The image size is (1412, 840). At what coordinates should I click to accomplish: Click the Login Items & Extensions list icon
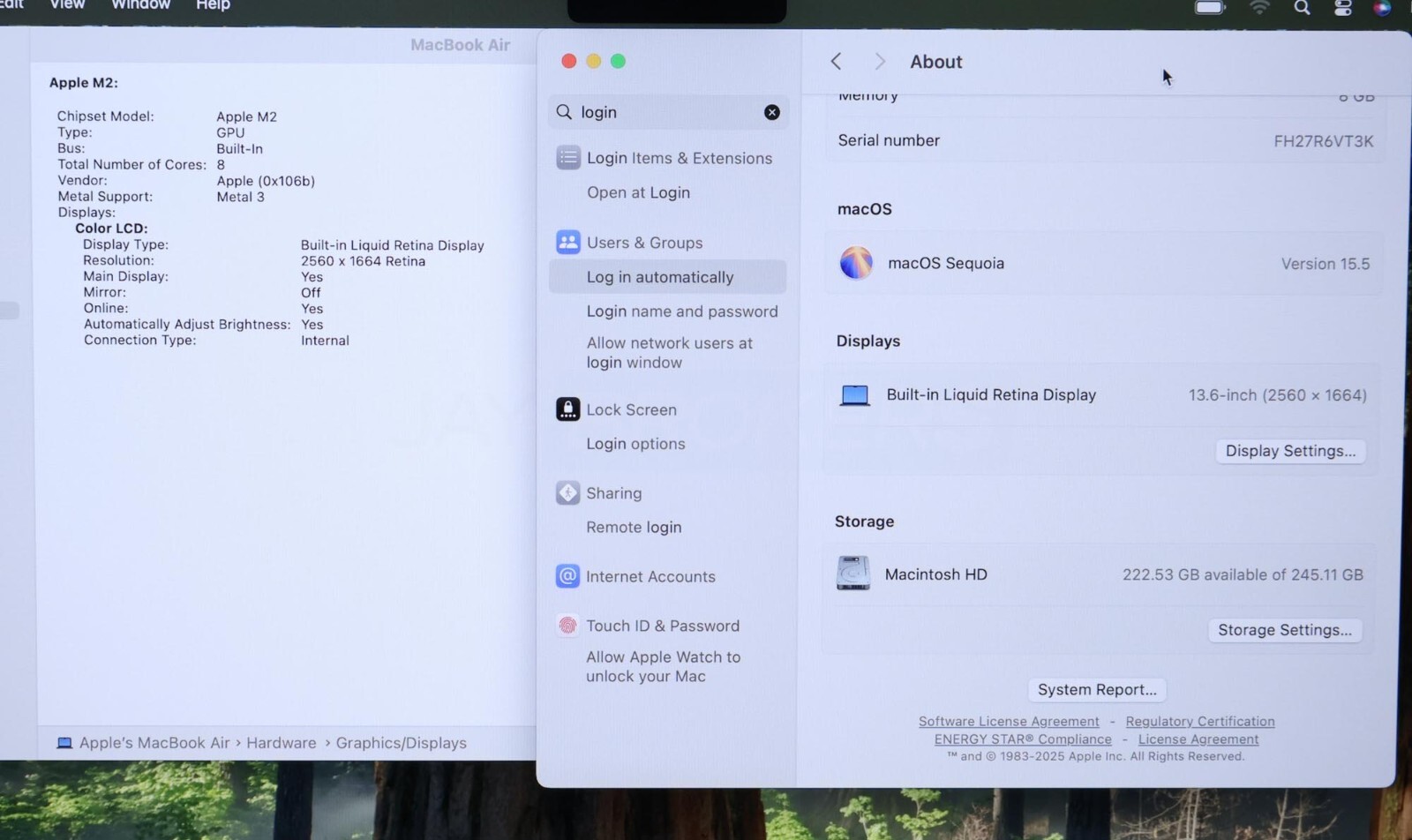pos(568,158)
